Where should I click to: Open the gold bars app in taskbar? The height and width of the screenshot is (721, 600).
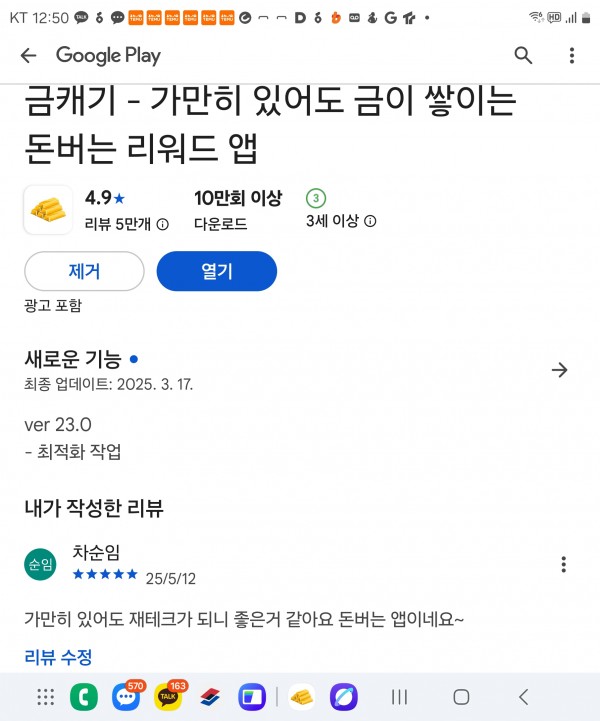pyautogui.click(x=302, y=697)
